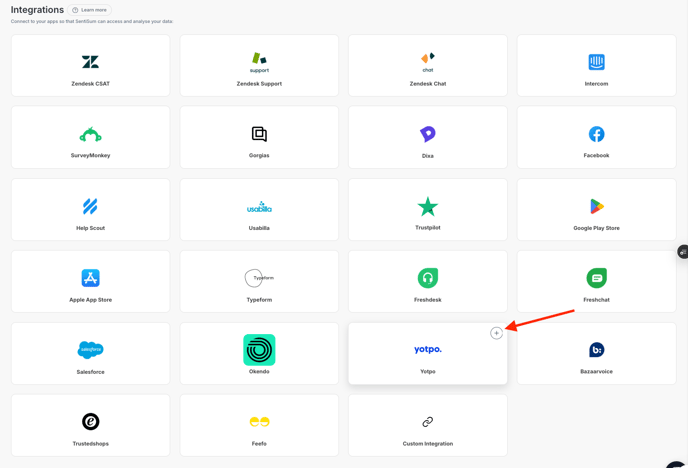Open the Learn more link

90,10
